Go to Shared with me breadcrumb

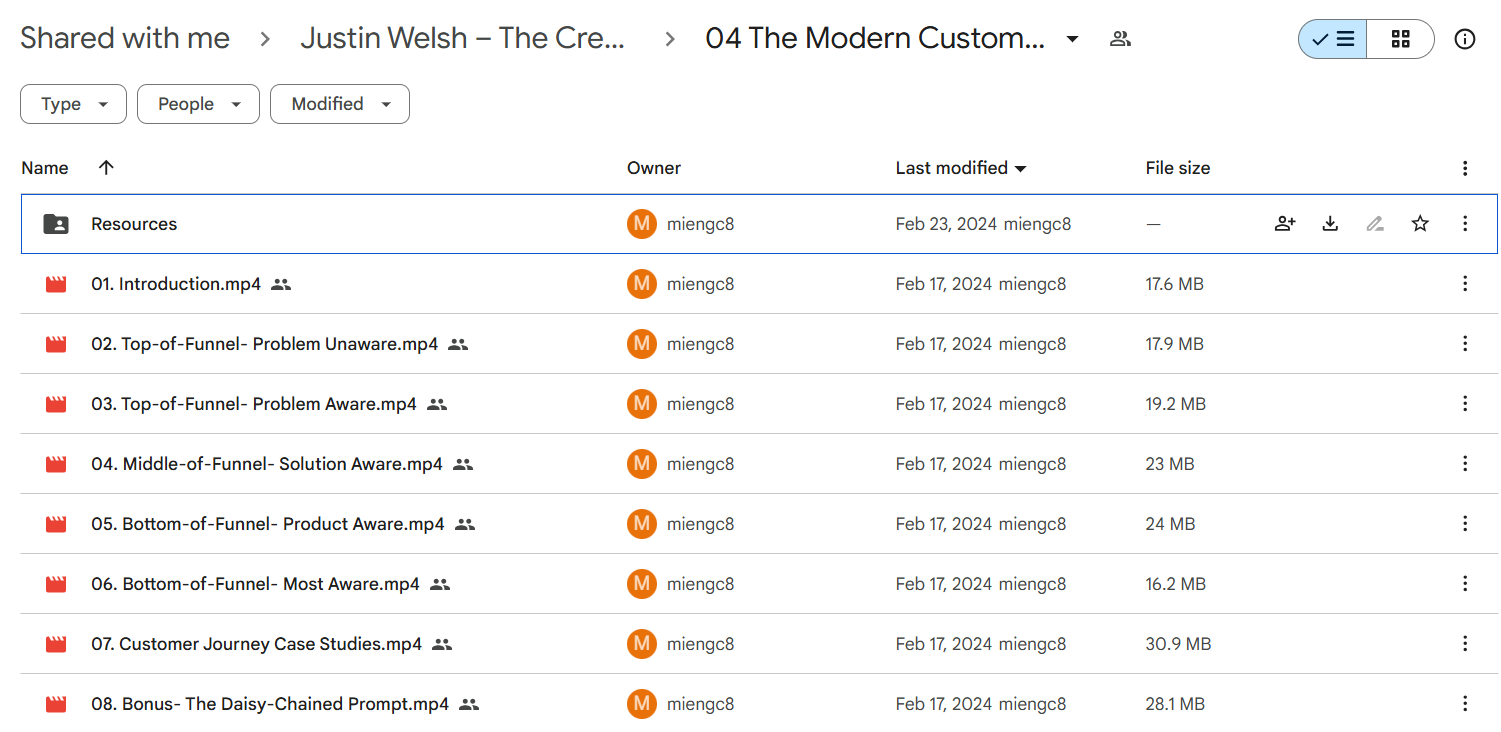click(125, 38)
